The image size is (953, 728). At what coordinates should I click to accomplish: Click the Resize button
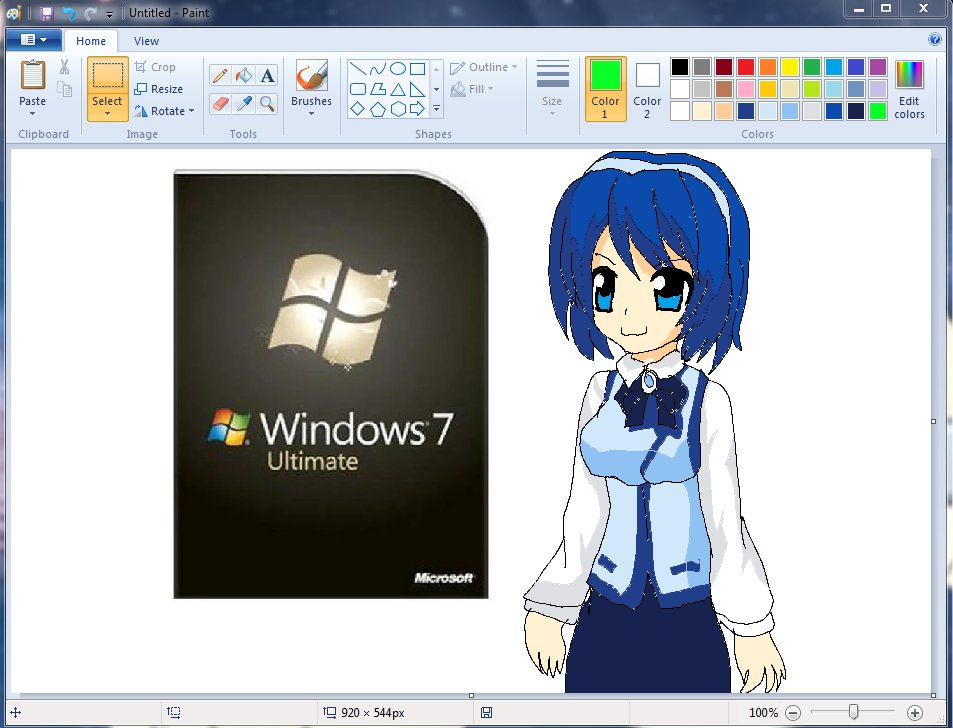(x=159, y=89)
